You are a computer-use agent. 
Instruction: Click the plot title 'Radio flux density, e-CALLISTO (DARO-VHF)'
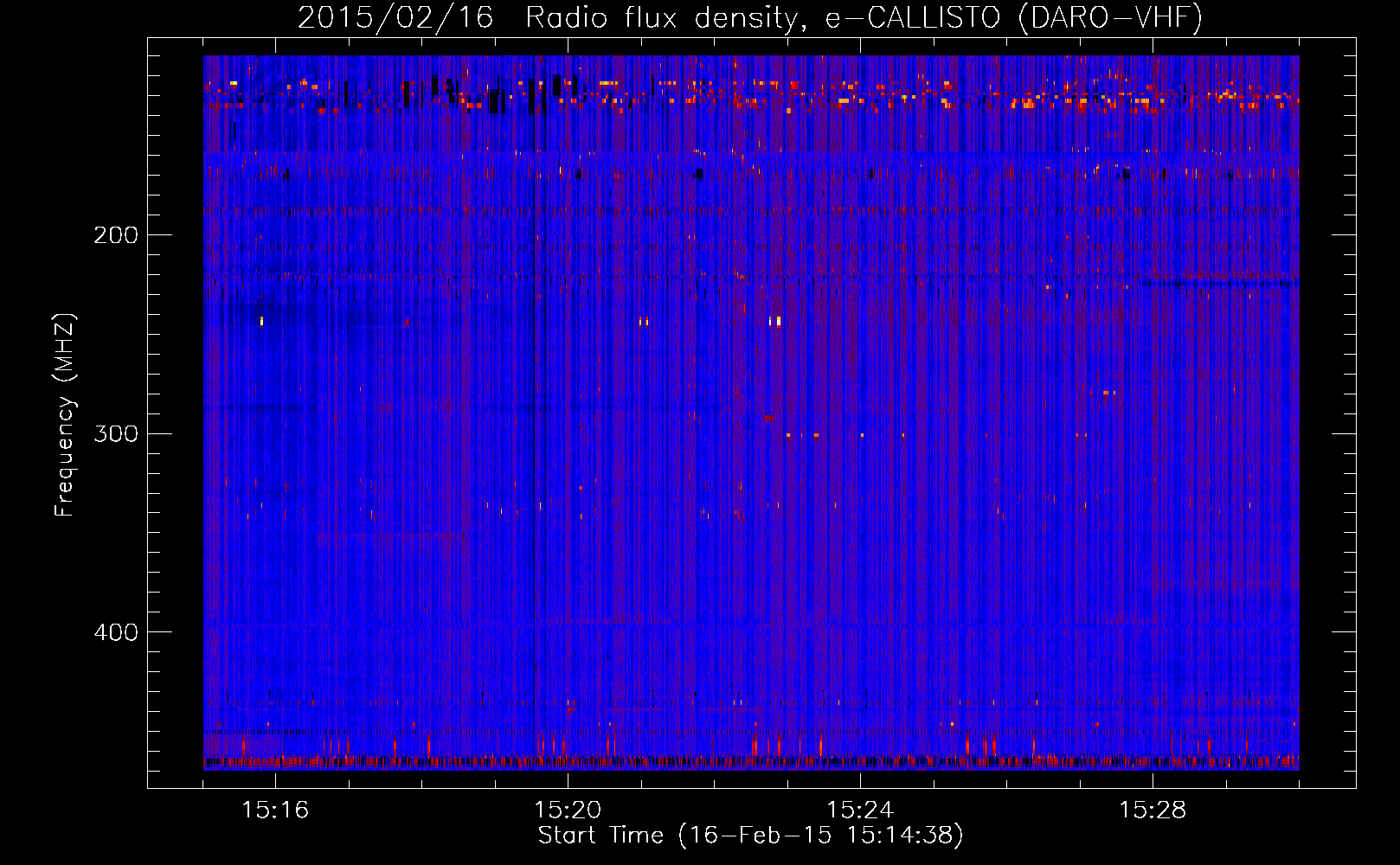[864, 18]
